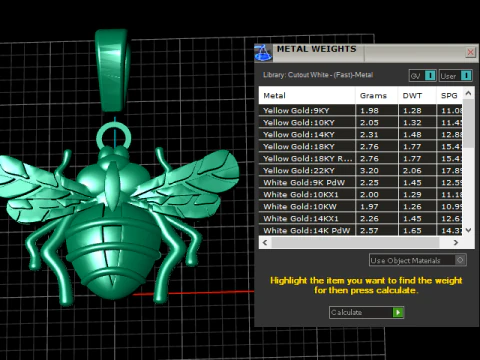
Task: Select the pendant bail in viewport
Action: (113, 70)
